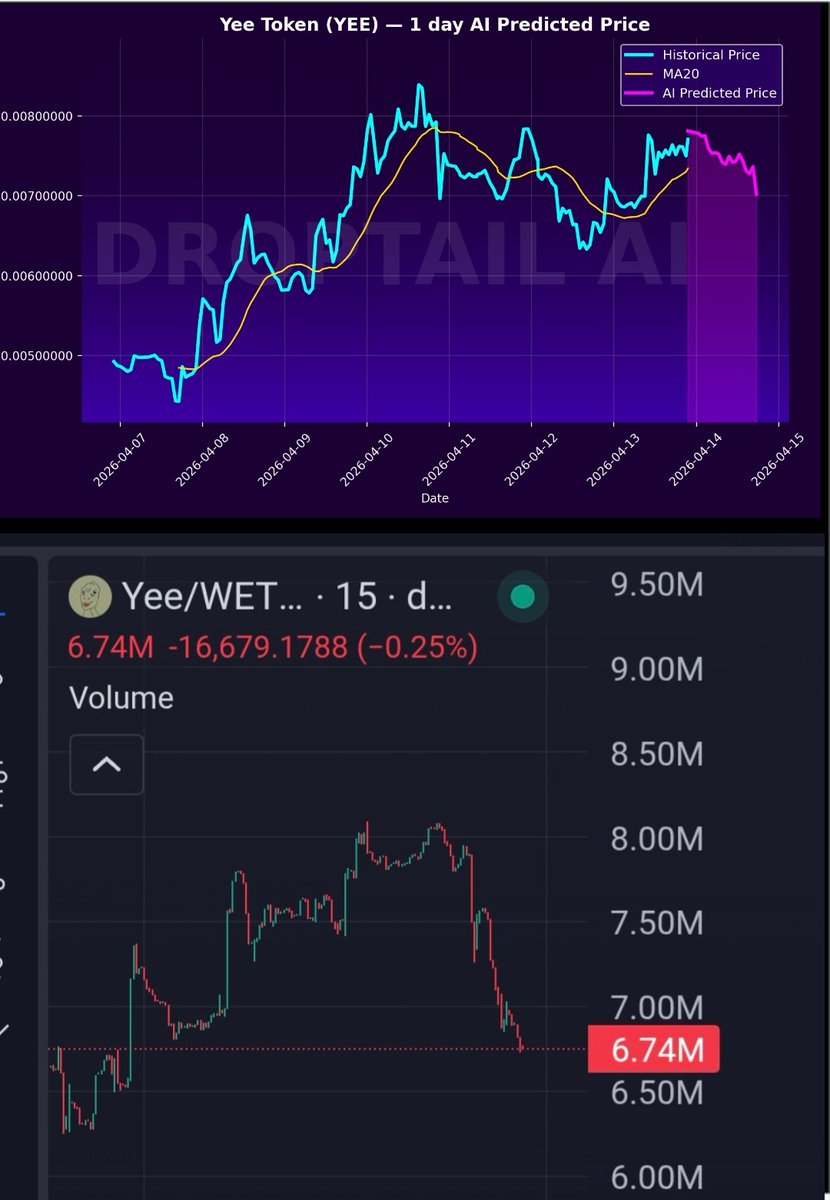Click the 7.50M price axis label

click(658, 922)
